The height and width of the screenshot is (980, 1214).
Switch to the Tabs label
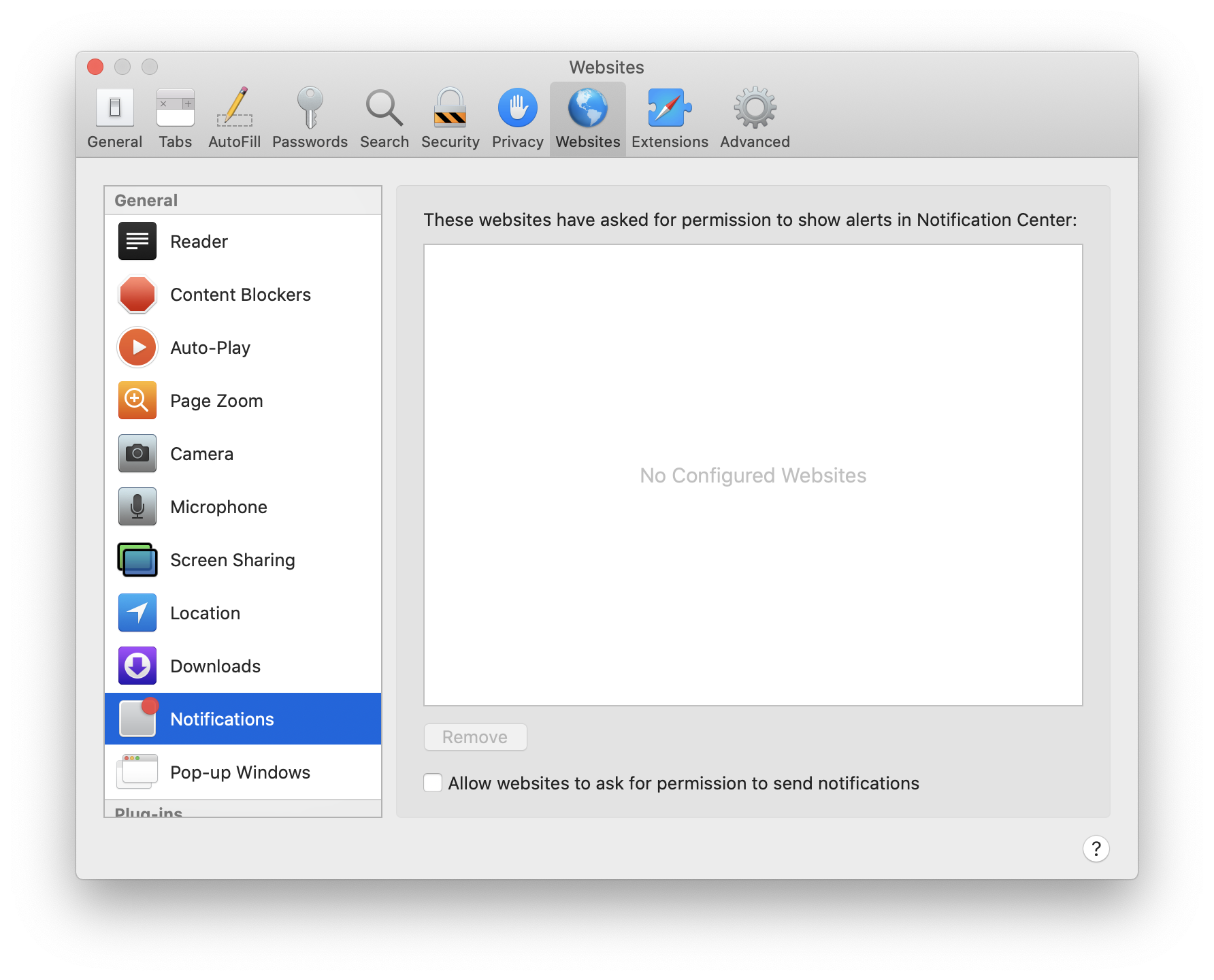tap(176, 142)
